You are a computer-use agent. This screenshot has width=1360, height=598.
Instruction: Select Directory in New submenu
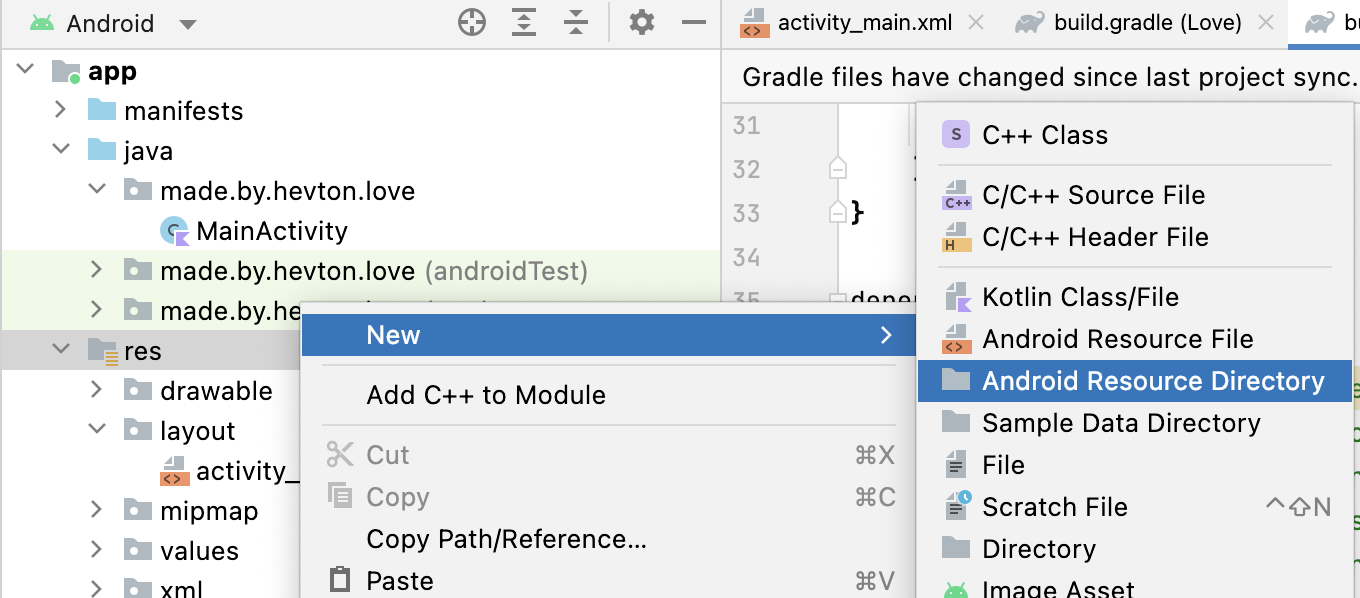pyautogui.click(x=1134, y=549)
